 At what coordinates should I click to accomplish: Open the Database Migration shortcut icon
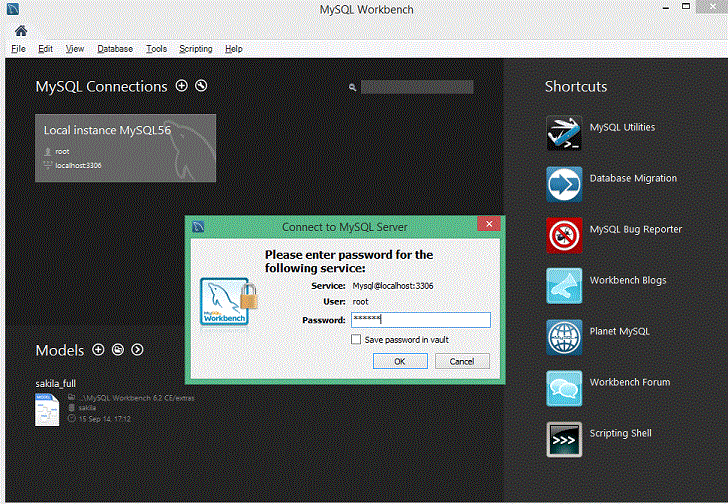click(x=564, y=184)
